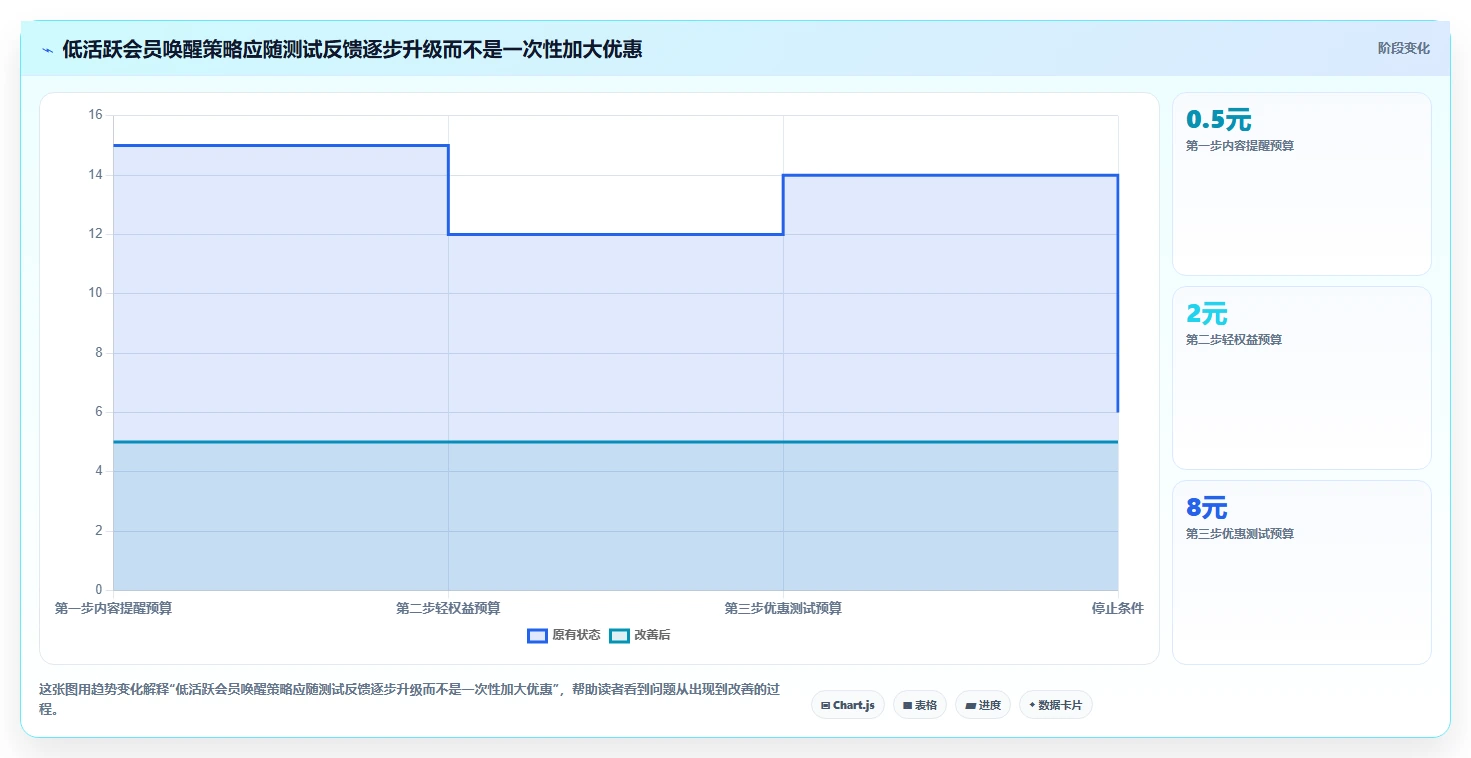The width and height of the screenshot is (1471, 758).
Task: Click the lightning icon beside the title
Action: (x=47, y=49)
